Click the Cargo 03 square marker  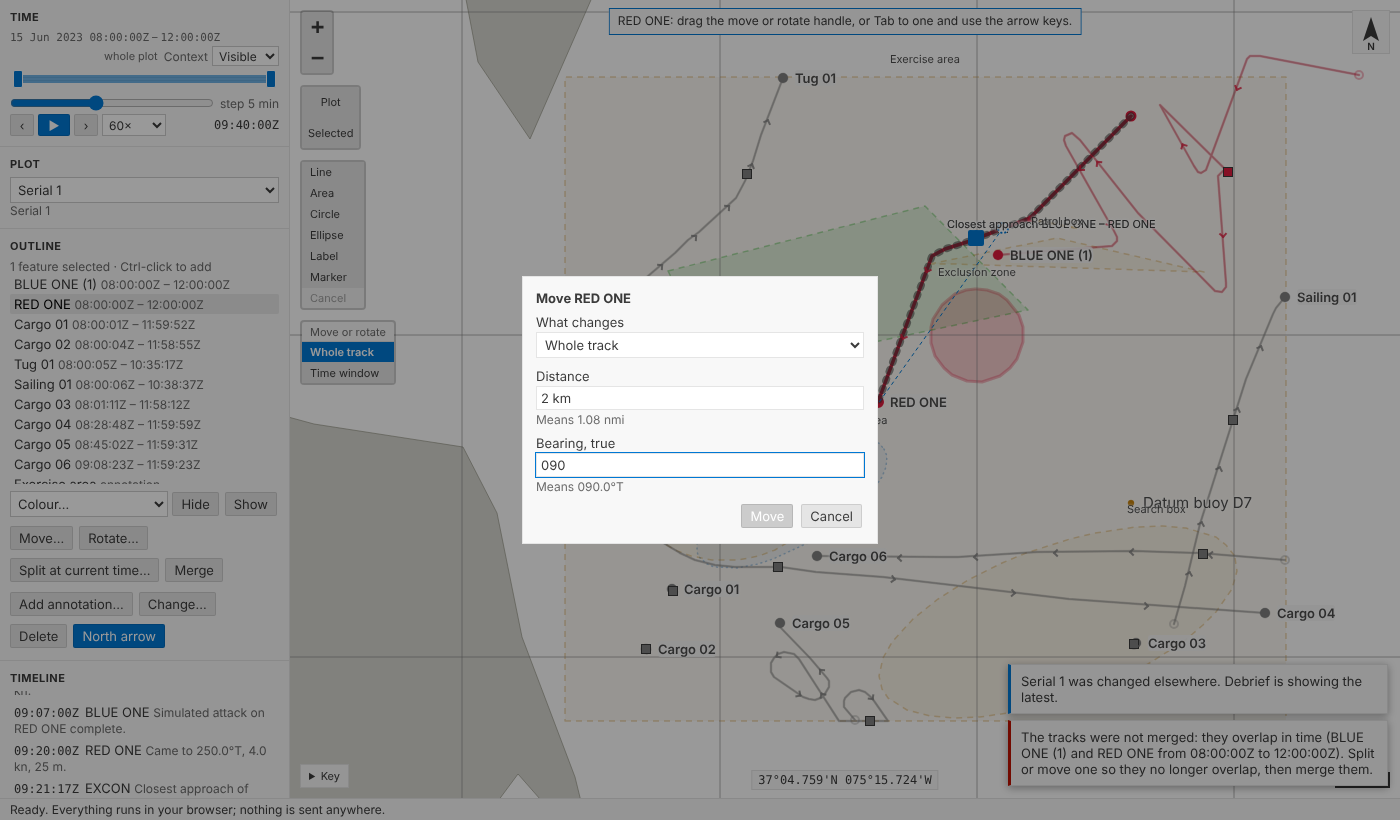(1134, 644)
